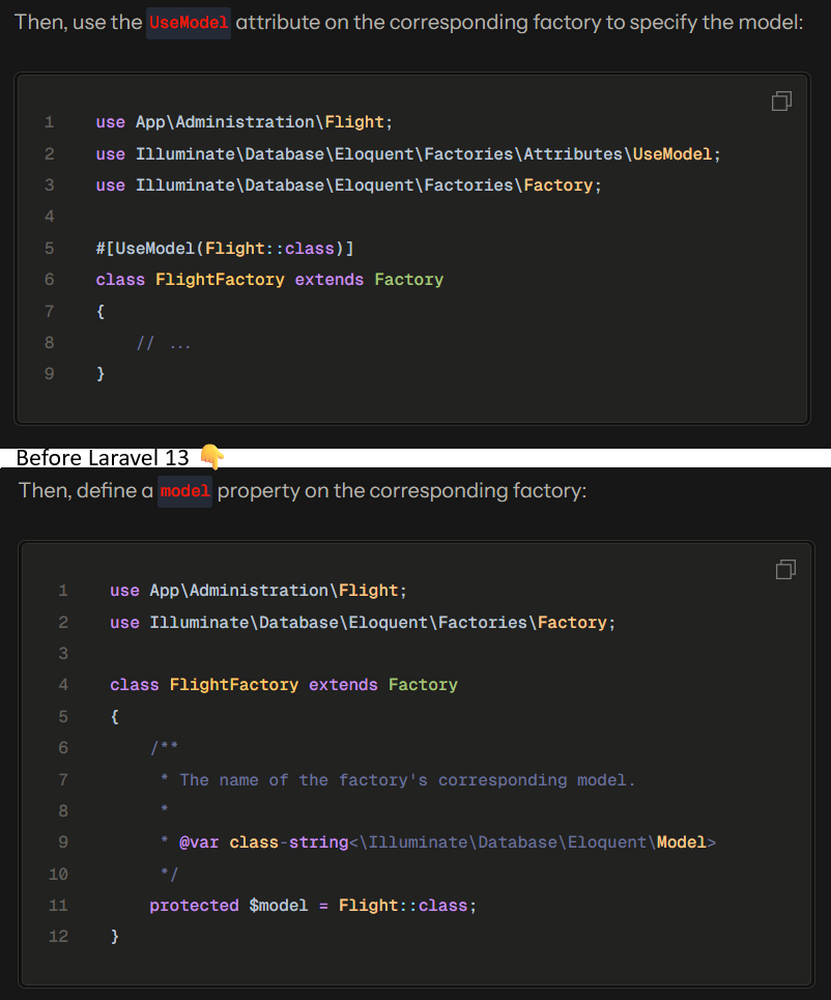Copy the UseModel attribute code snippet
831x1000 pixels.
pyautogui.click(x=782, y=101)
